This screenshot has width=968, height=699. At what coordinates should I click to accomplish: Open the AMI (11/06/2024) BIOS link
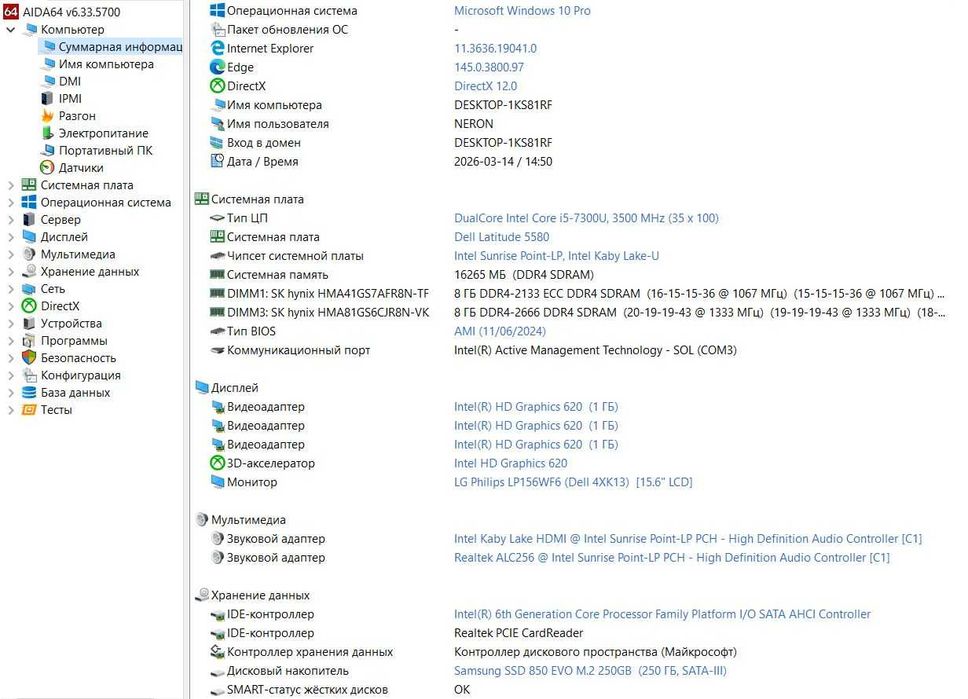click(x=499, y=331)
